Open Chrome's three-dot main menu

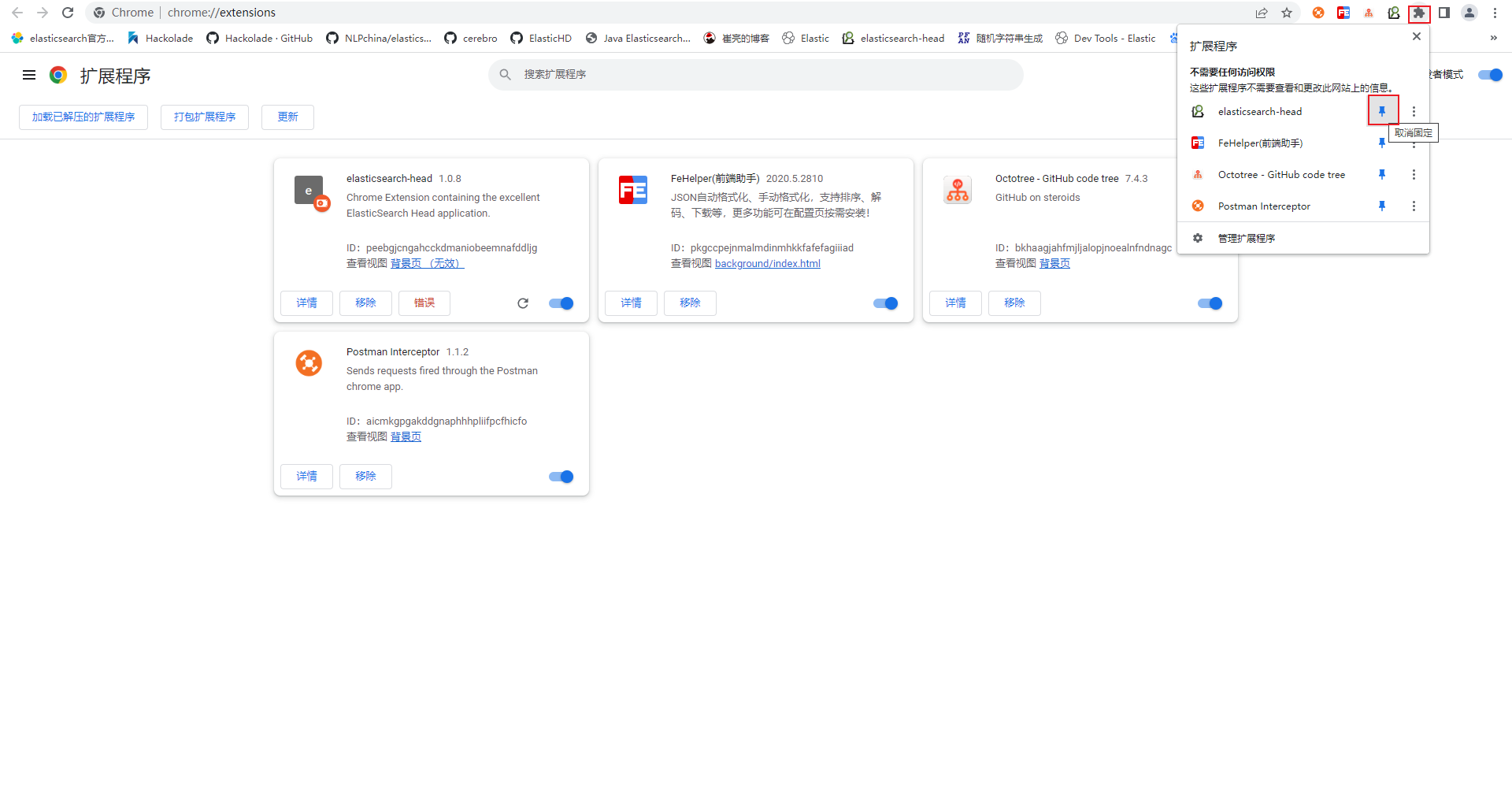click(1495, 13)
